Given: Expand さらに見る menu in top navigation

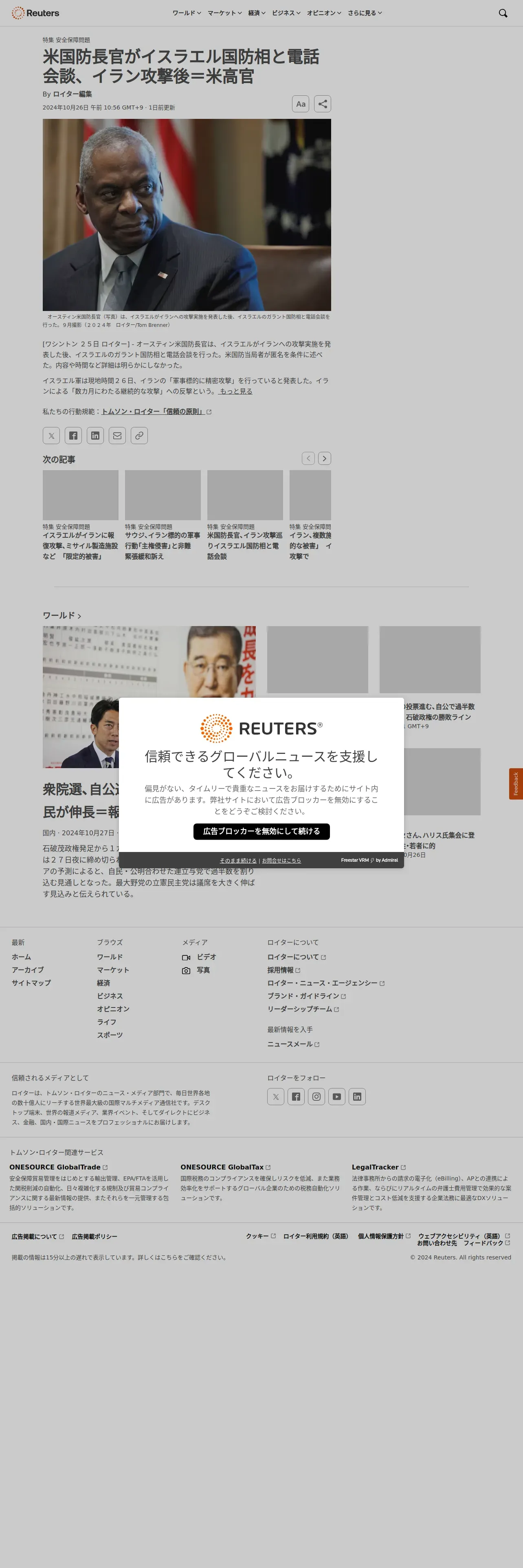Looking at the screenshot, I should (x=365, y=13).
